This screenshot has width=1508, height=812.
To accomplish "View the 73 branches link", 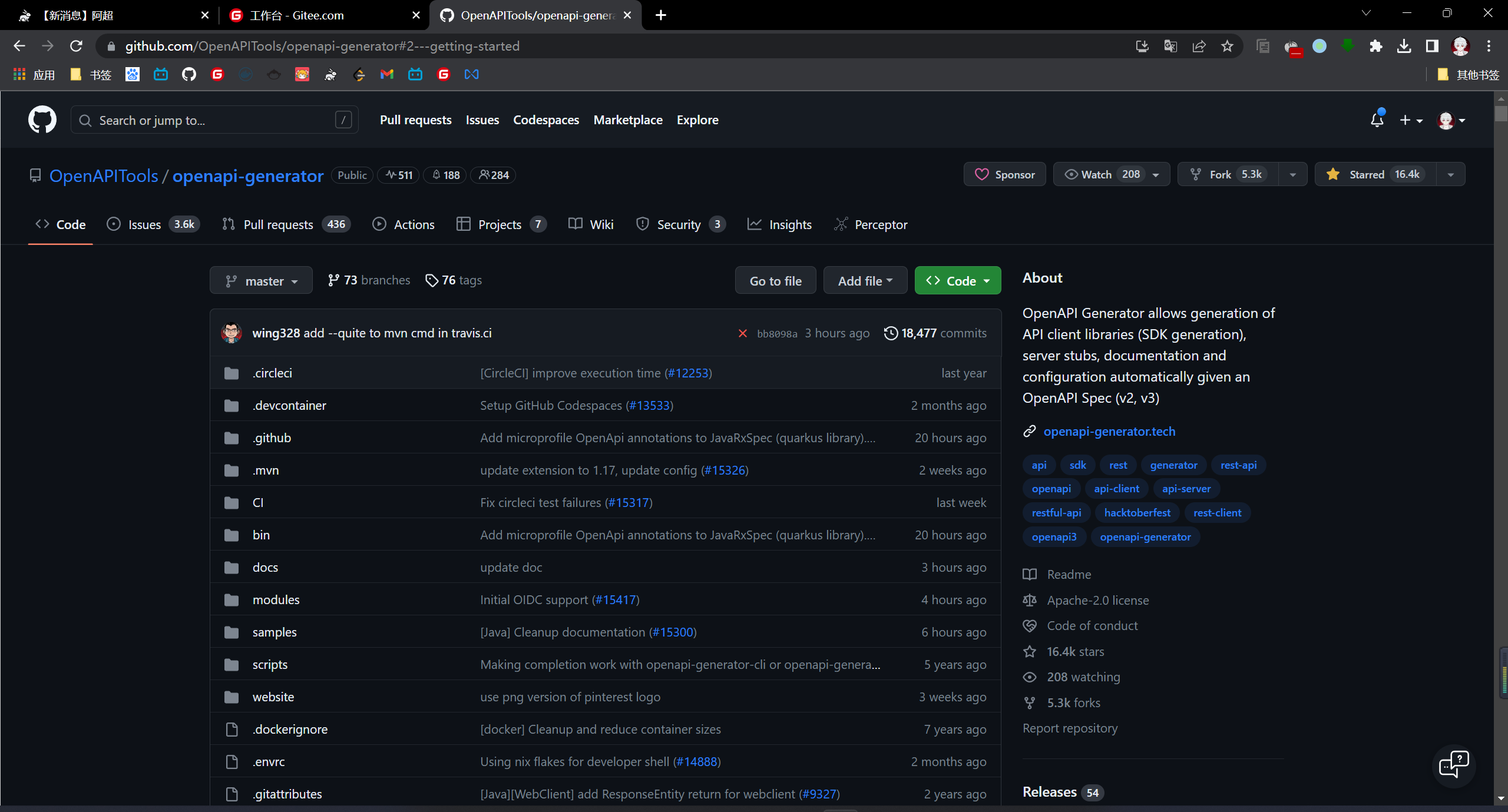I will (x=369, y=280).
